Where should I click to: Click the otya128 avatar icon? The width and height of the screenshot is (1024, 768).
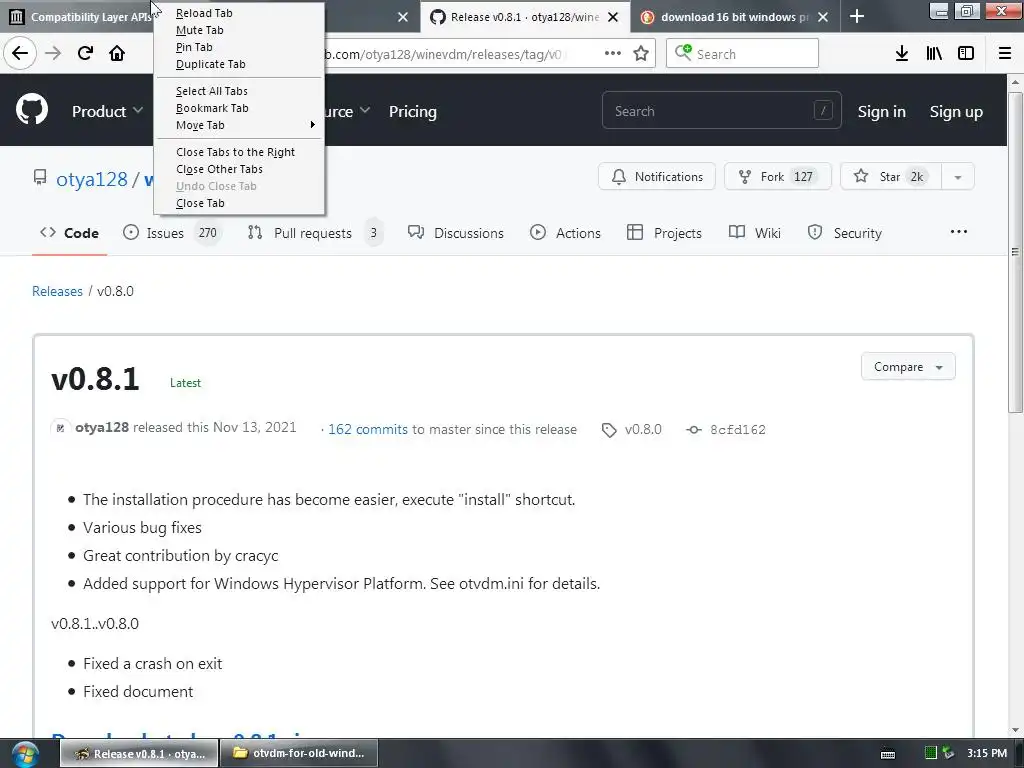[x=60, y=428]
